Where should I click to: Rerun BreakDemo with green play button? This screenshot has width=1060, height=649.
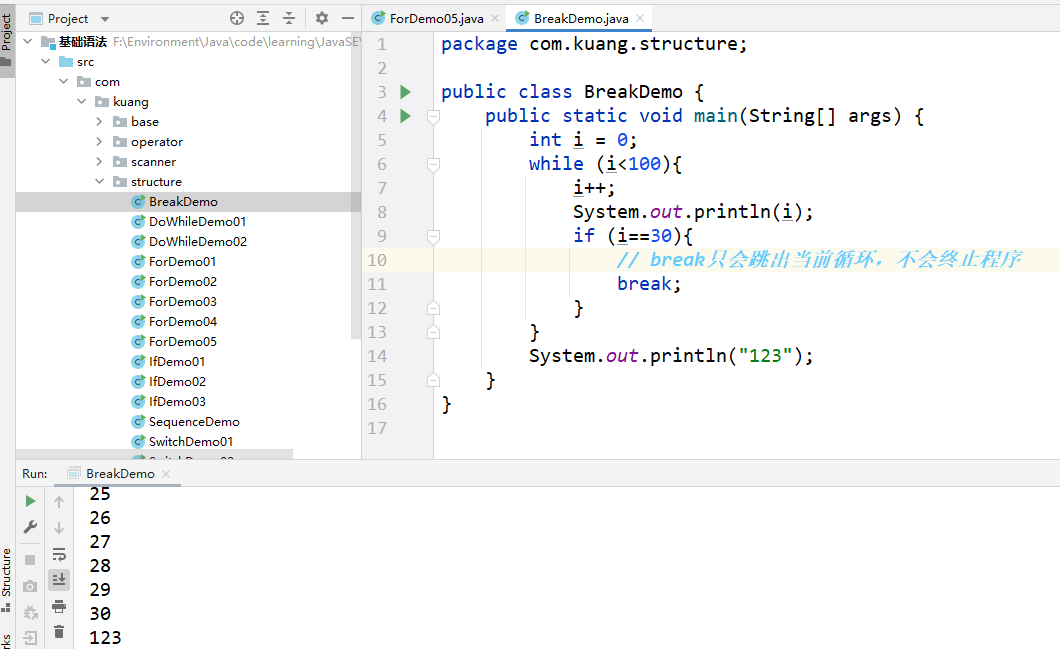tap(30, 501)
